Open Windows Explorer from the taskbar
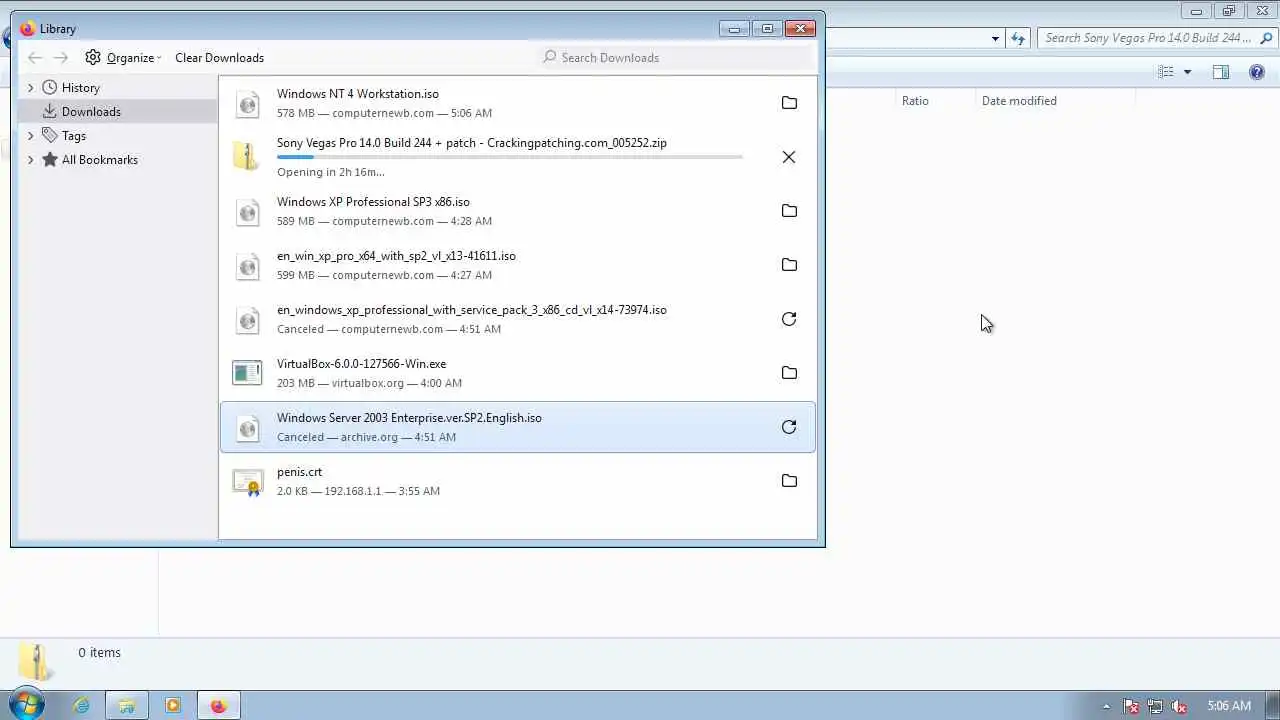 coord(127,705)
